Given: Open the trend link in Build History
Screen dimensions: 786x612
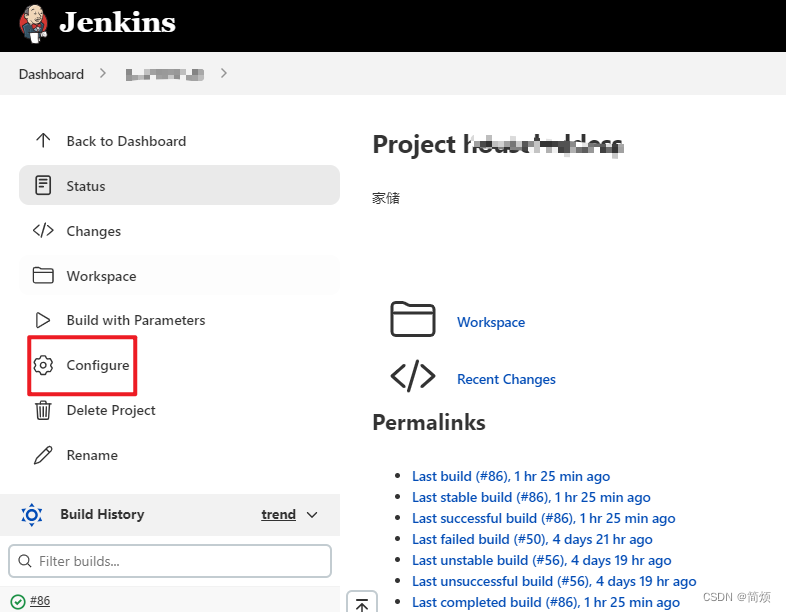Looking at the screenshot, I should coord(278,515).
